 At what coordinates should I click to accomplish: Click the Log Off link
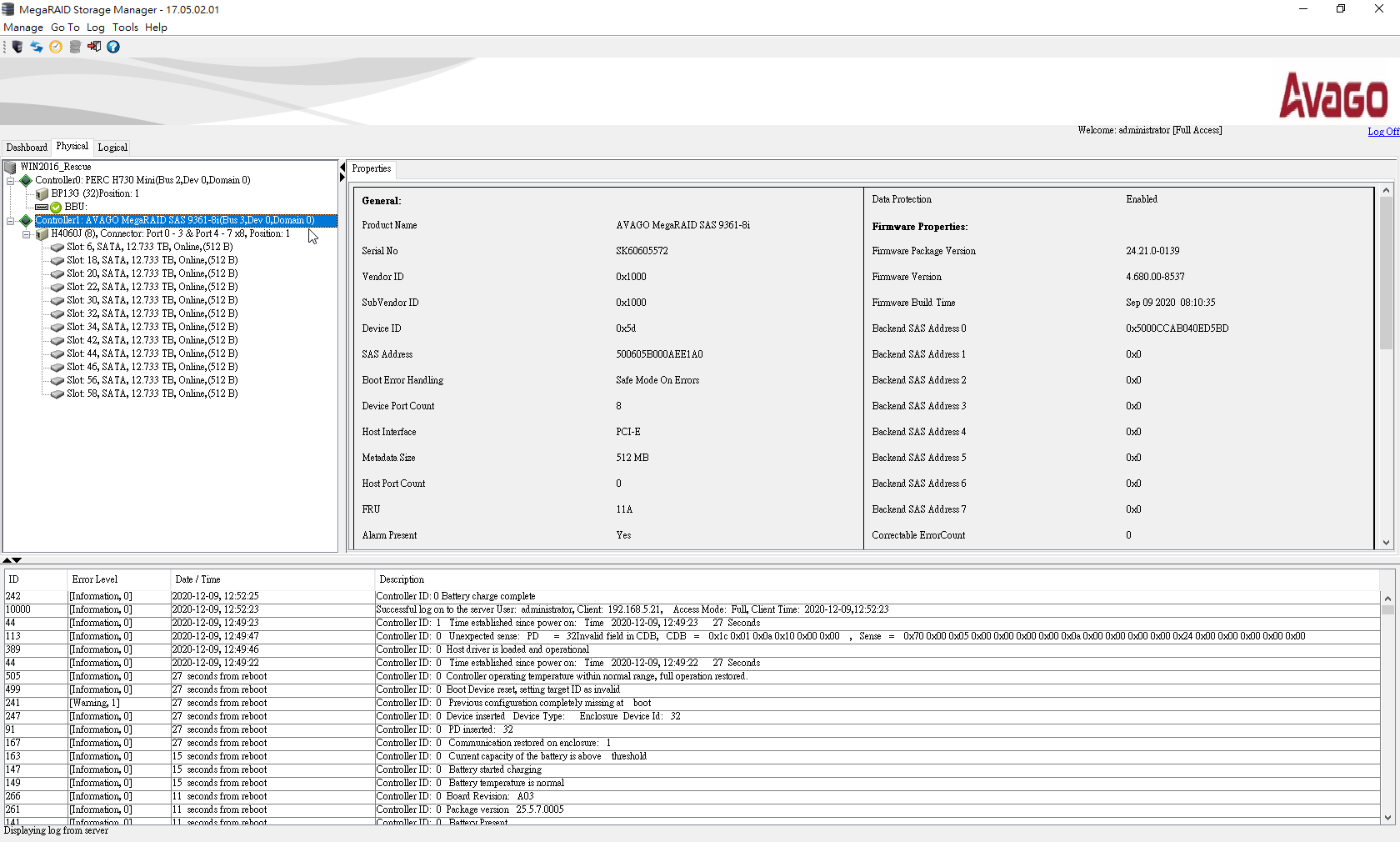pos(1382,132)
